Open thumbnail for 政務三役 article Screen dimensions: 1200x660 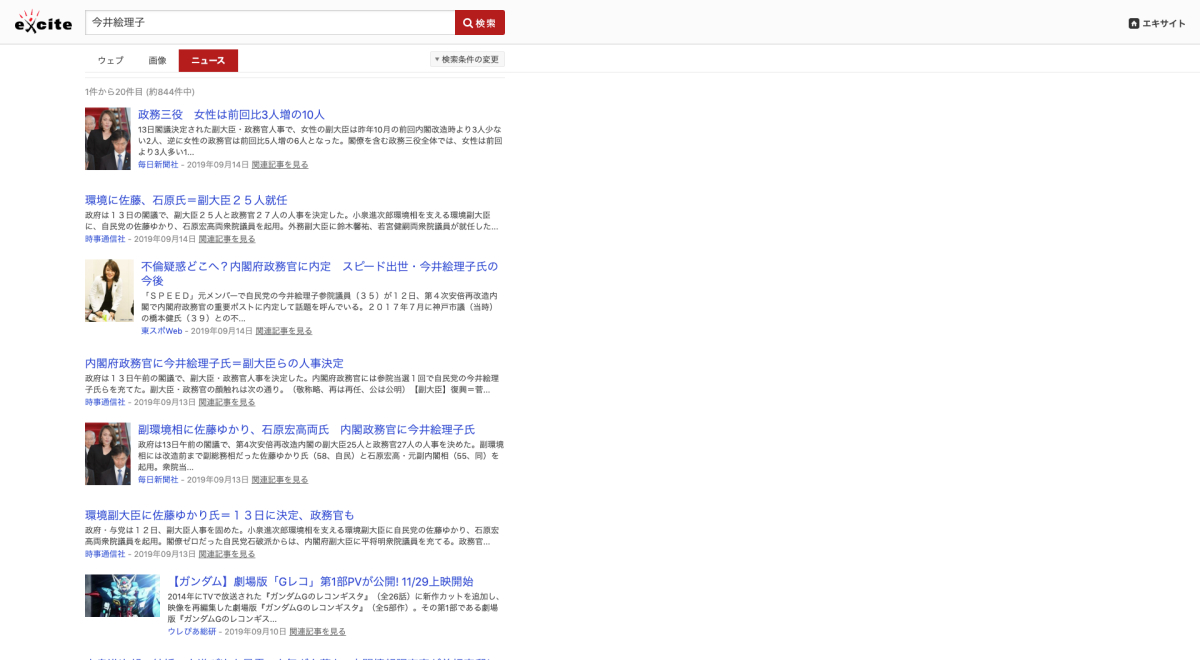point(108,139)
